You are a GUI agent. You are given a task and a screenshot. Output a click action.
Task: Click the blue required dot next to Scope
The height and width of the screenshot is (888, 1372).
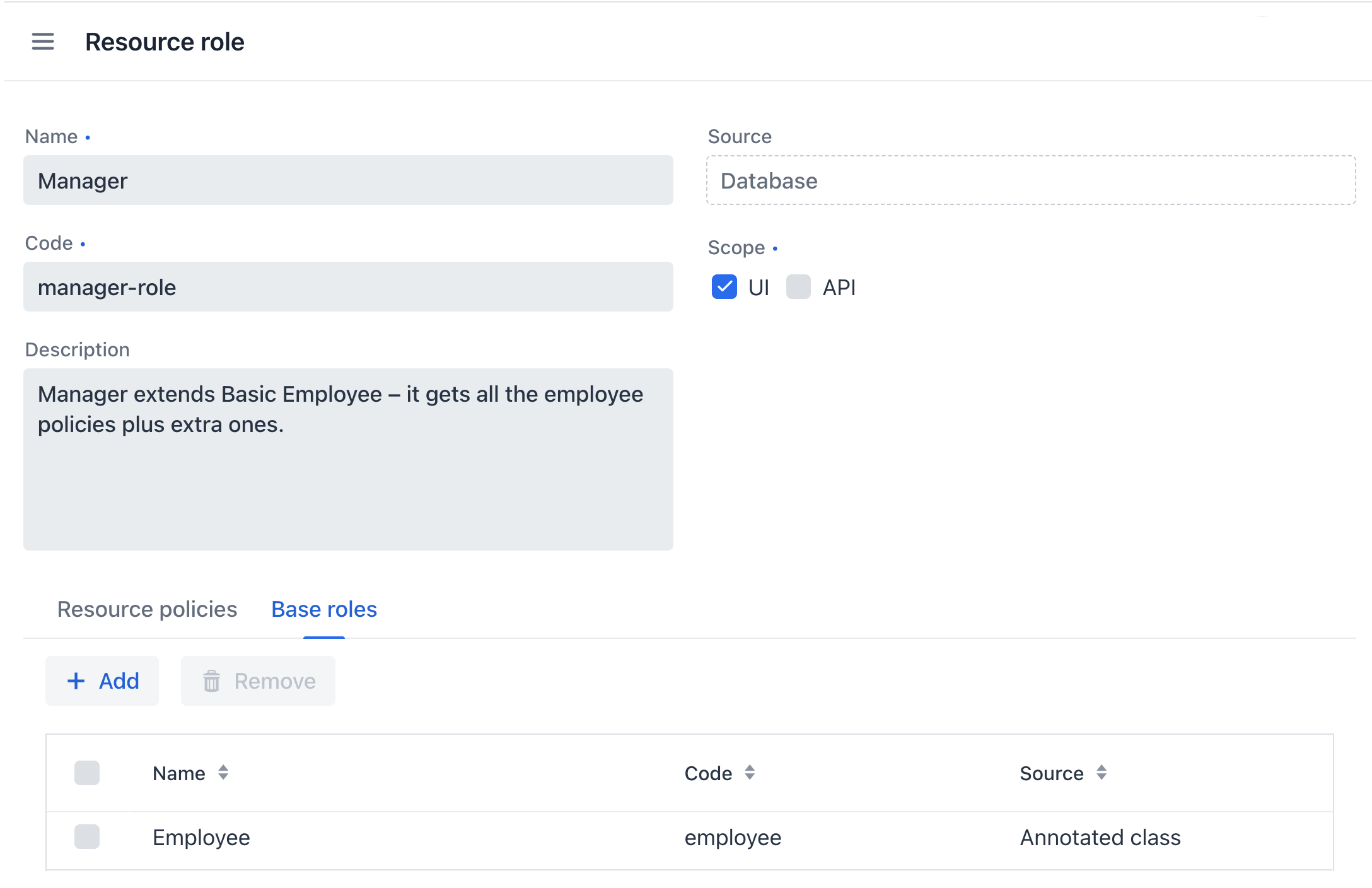tap(776, 248)
